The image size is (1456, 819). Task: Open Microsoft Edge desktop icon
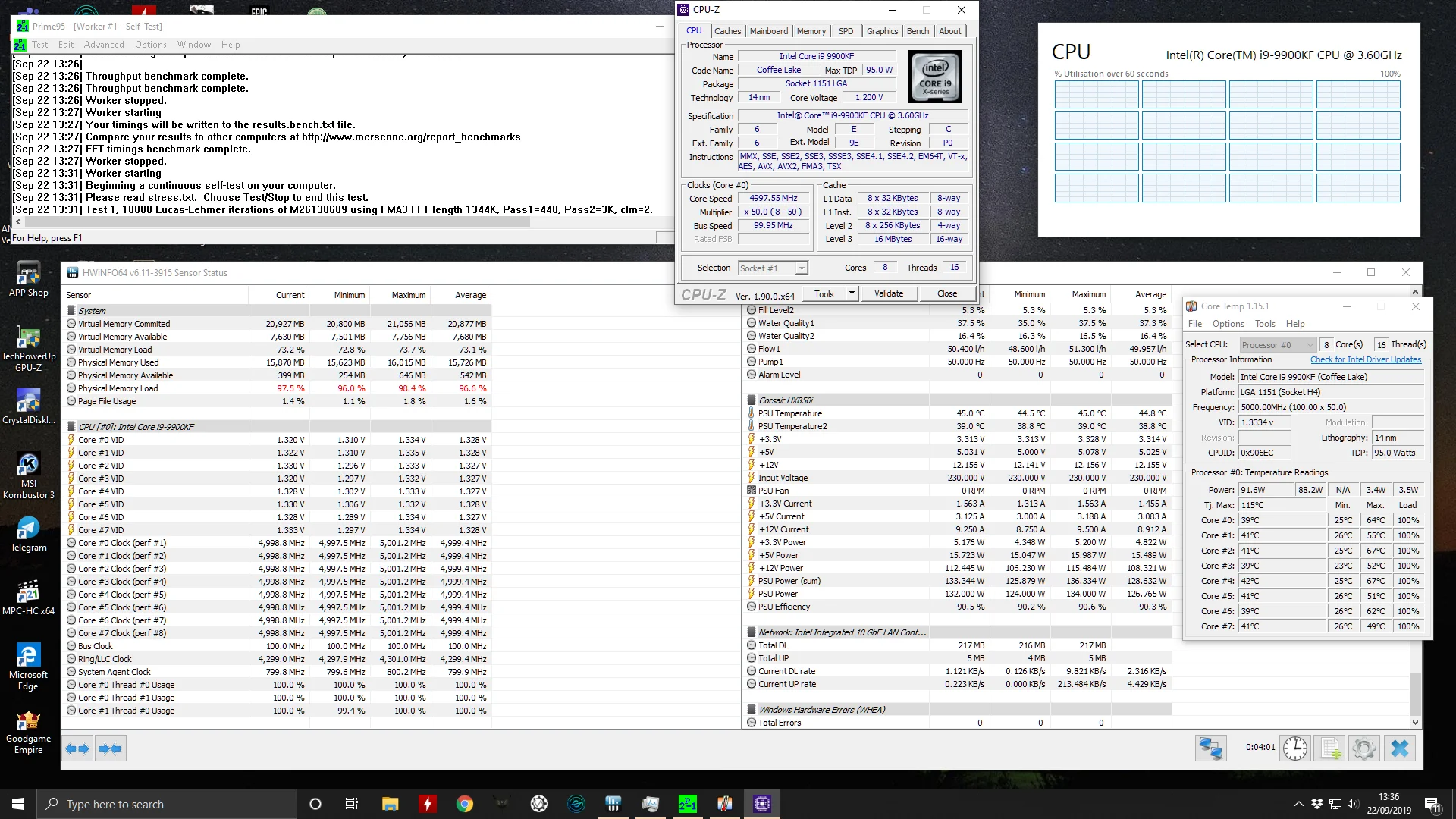pos(28,667)
